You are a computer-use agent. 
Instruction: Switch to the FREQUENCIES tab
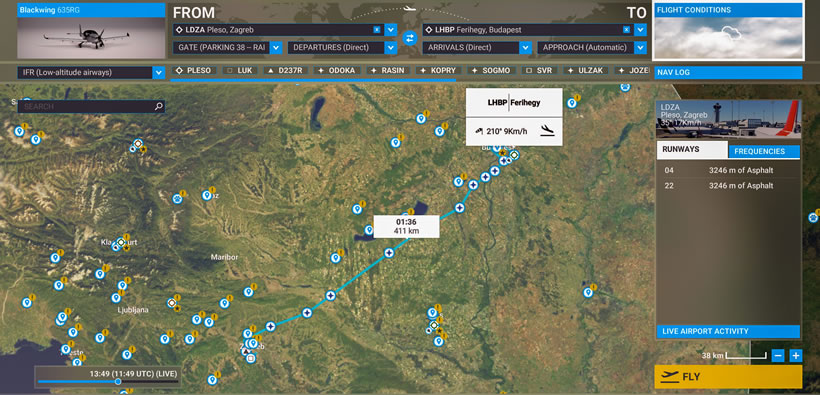764,152
